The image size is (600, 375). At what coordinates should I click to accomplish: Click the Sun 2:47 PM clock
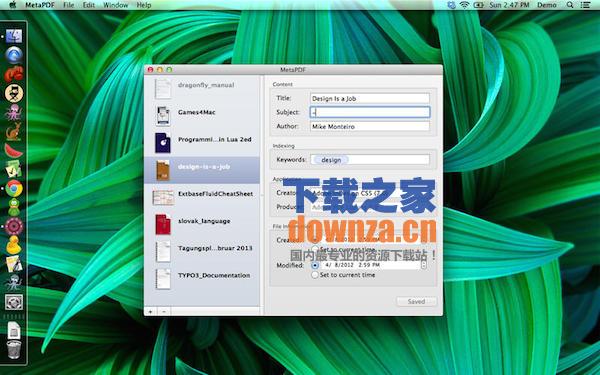point(509,5)
